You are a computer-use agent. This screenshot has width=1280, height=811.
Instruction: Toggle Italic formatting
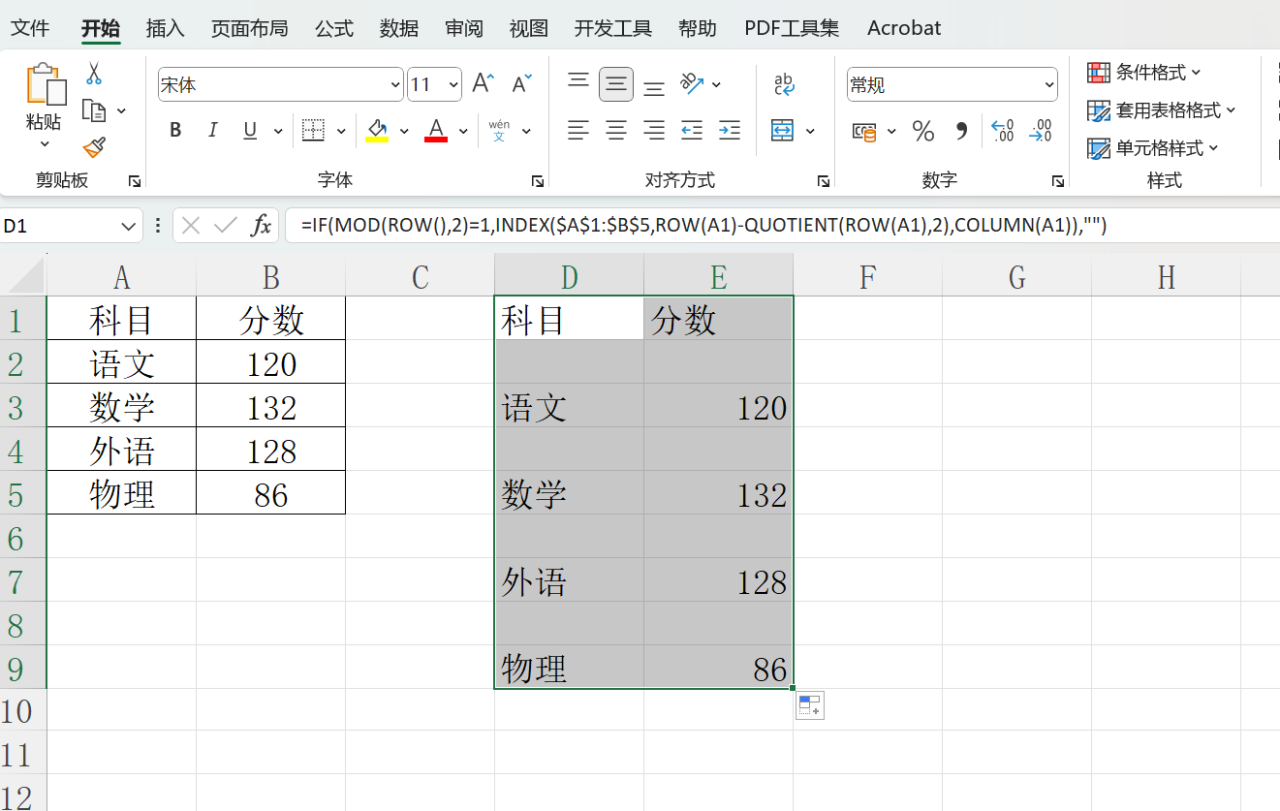(212, 130)
